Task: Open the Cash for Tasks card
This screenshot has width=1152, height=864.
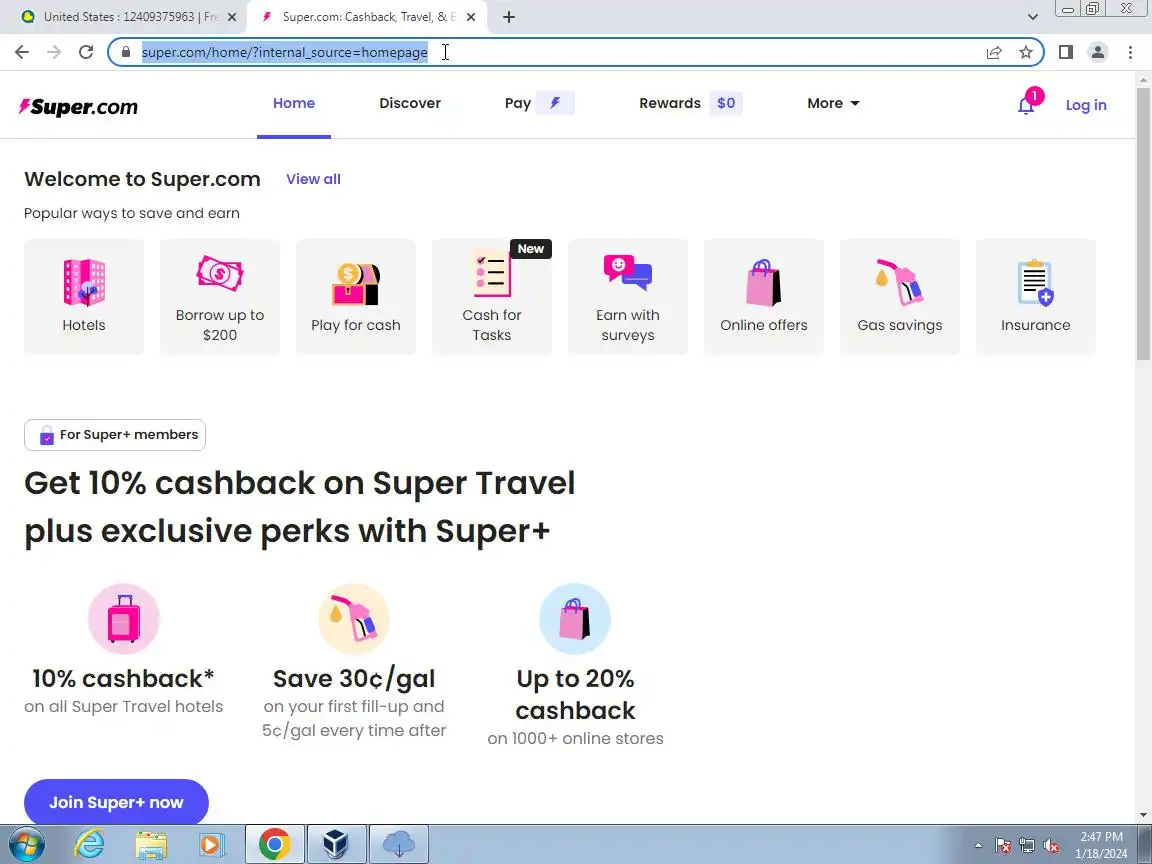Action: (492, 297)
